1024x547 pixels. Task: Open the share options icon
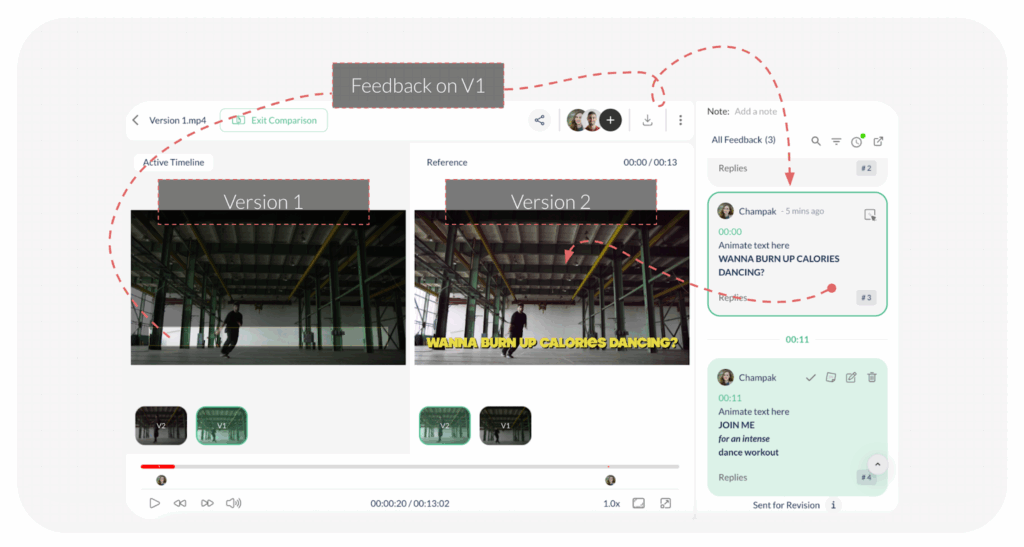tap(539, 120)
